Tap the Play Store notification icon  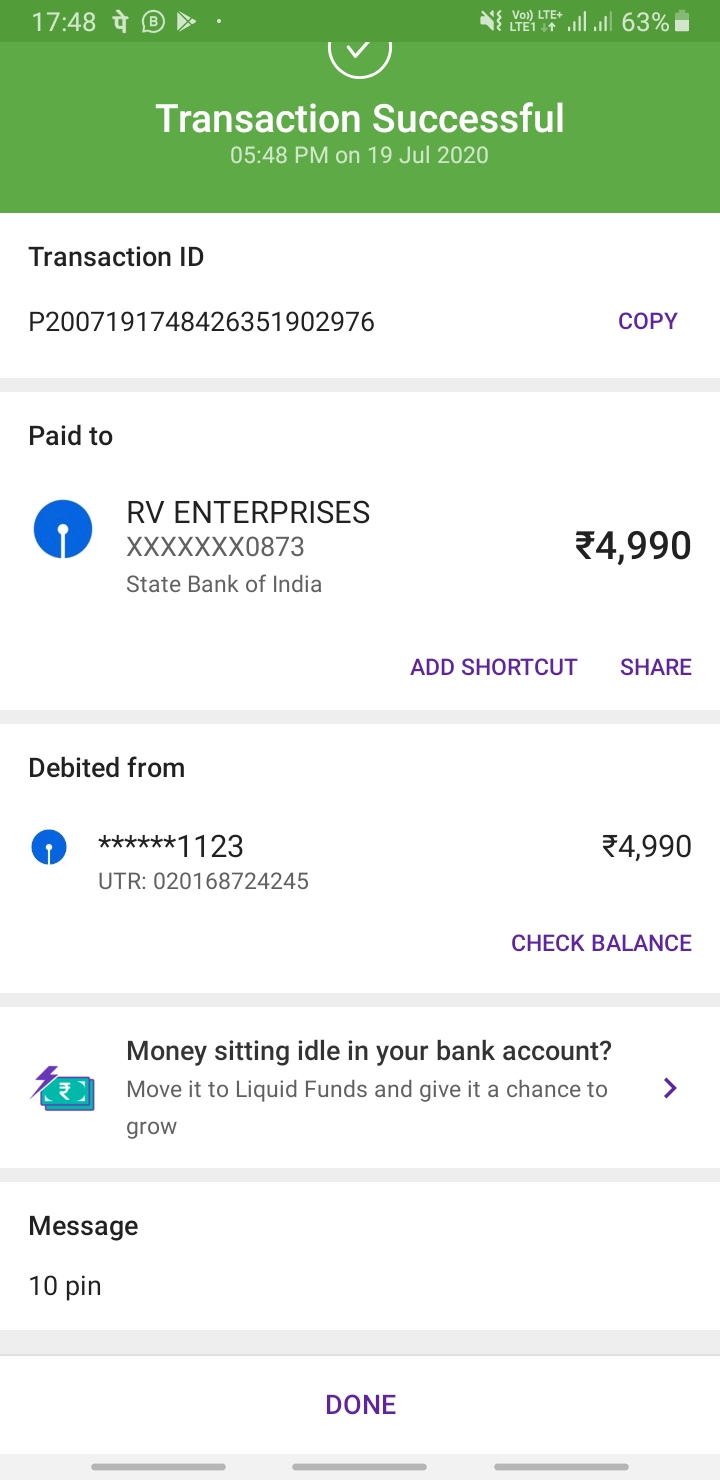(x=186, y=21)
